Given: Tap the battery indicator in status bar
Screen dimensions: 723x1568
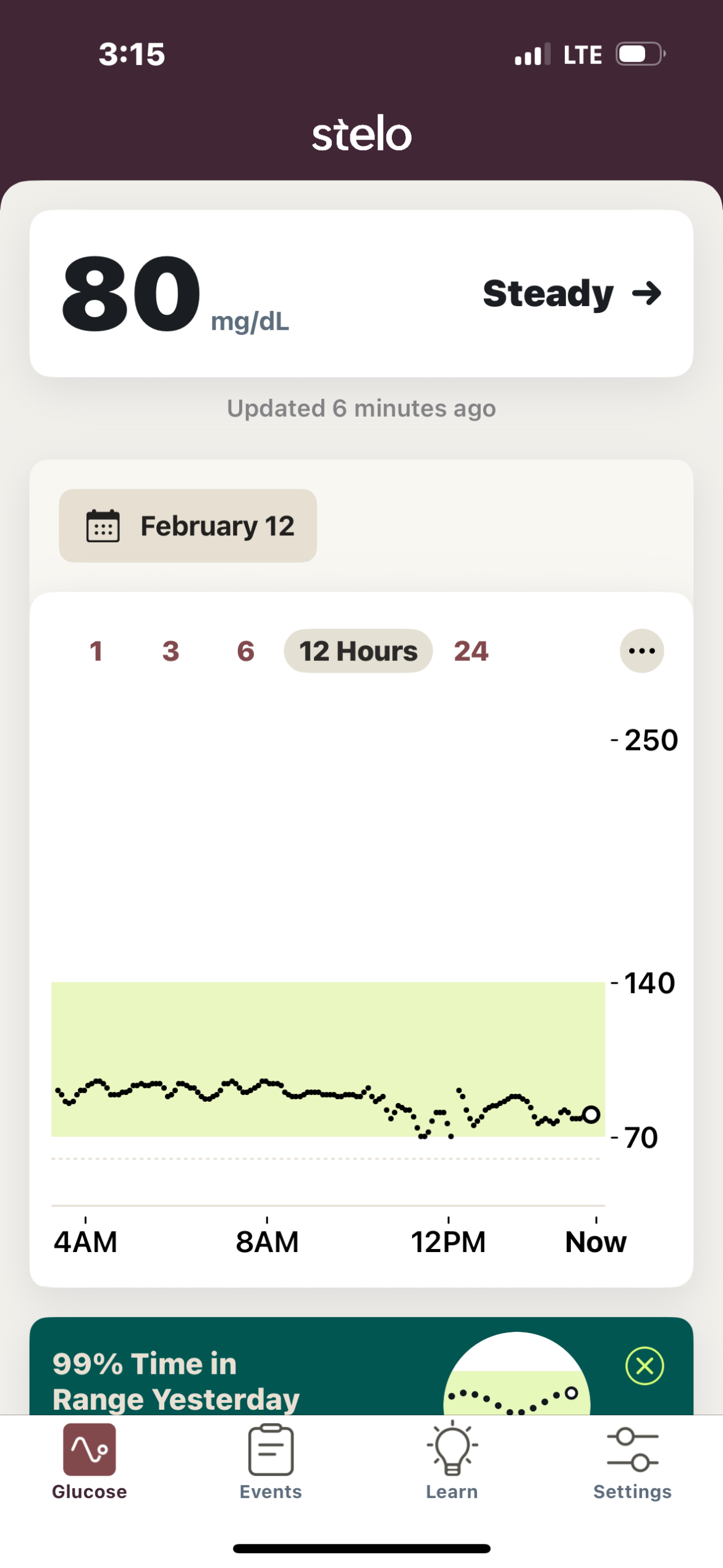Looking at the screenshot, I should click(640, 54).
